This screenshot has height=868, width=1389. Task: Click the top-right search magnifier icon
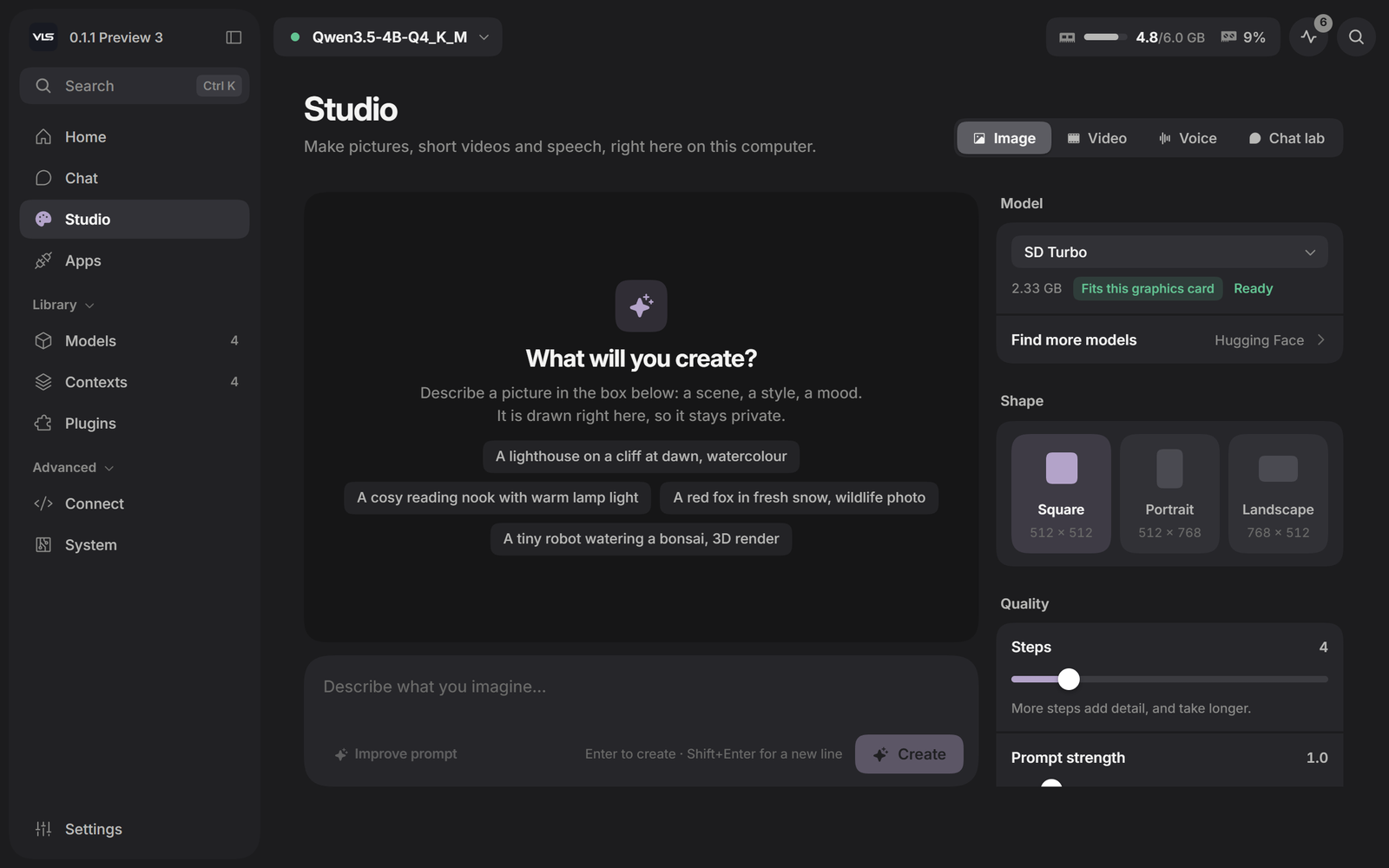pos(1356,37)
